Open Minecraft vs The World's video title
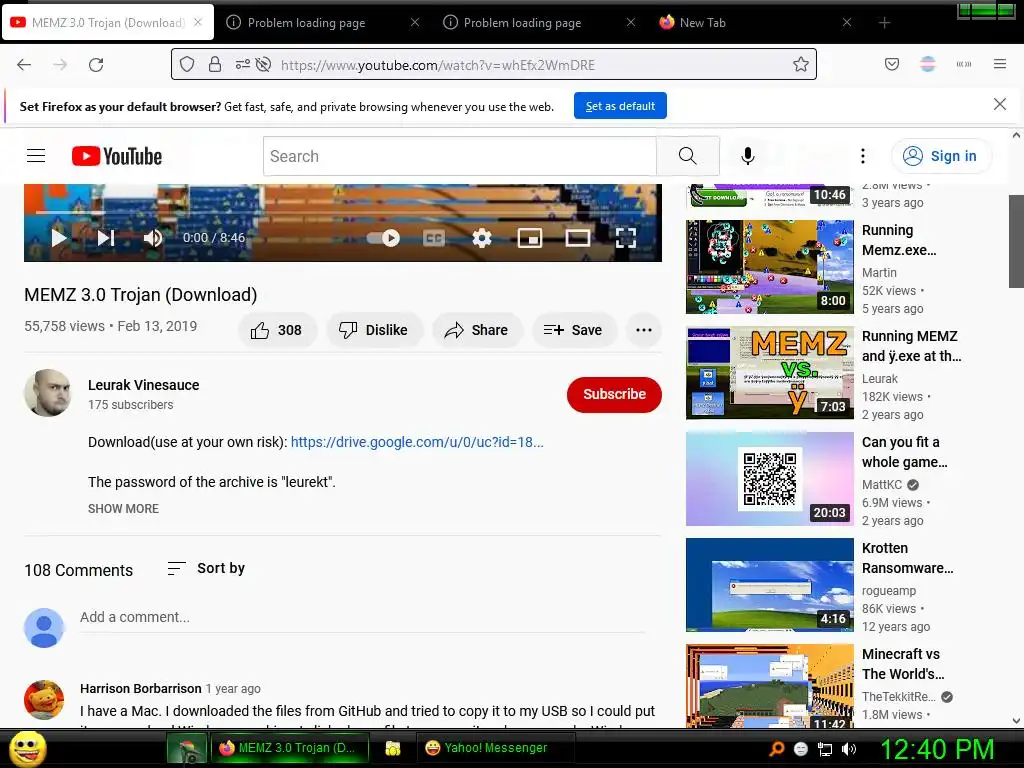This screenshot has width=1024, height=768. click(x=903, y=664)
